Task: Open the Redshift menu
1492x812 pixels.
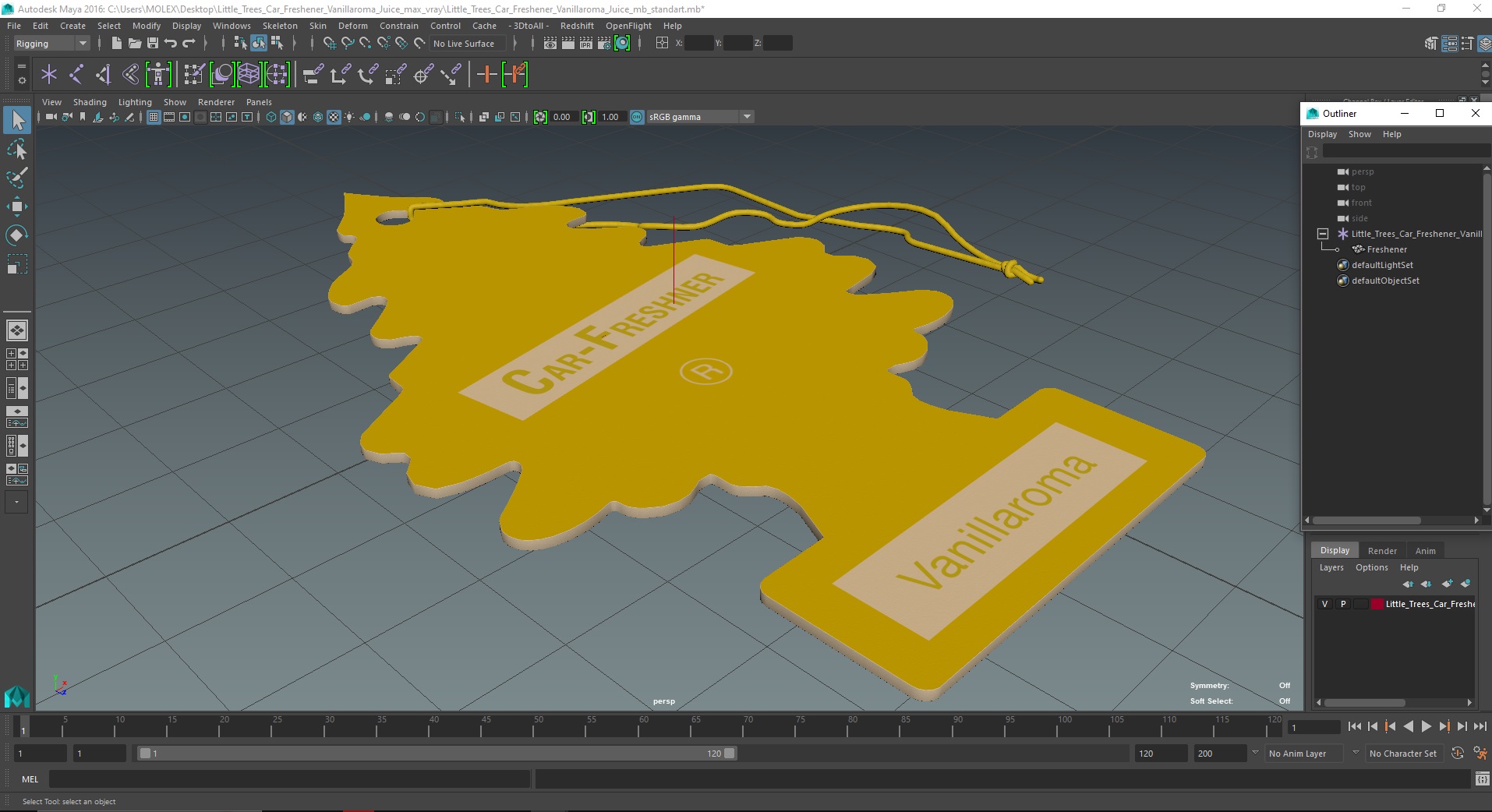Action: point(577,26)
